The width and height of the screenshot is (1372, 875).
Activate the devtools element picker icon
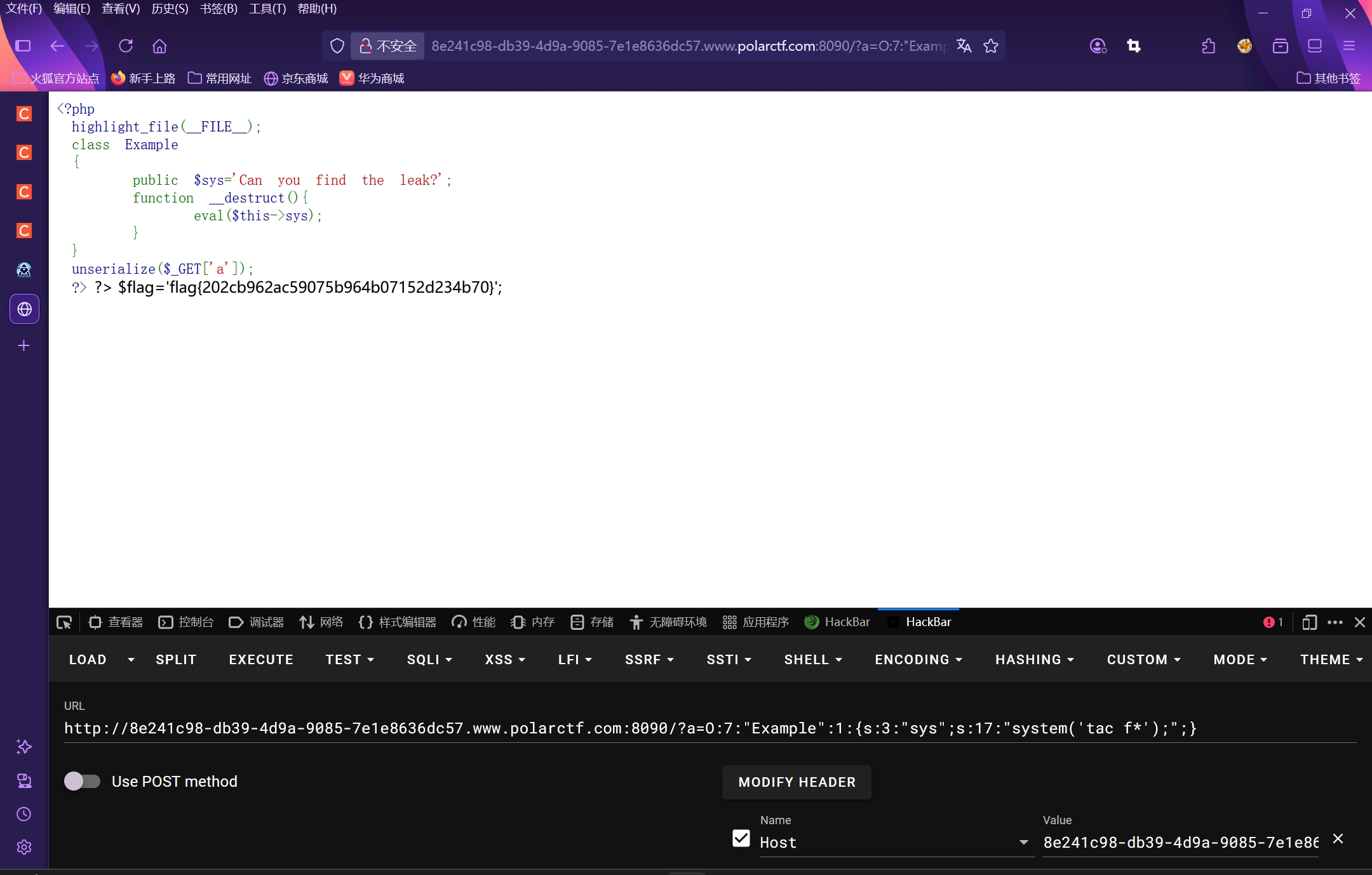[64, 622]
